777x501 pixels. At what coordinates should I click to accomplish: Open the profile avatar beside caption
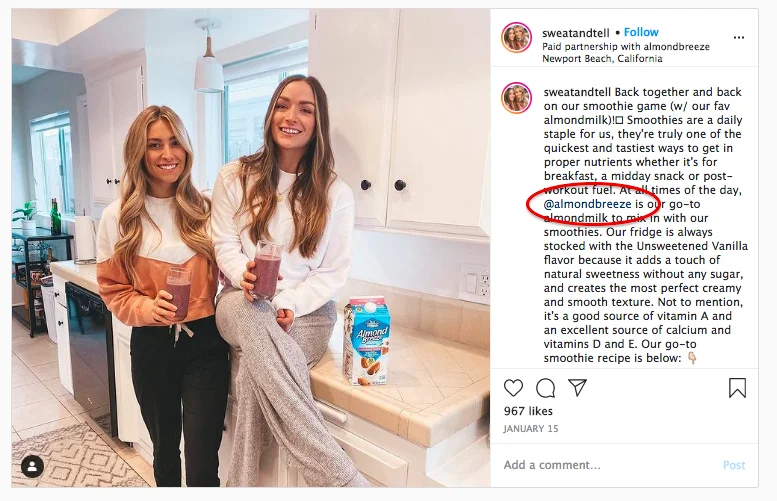tap(516, 98)
